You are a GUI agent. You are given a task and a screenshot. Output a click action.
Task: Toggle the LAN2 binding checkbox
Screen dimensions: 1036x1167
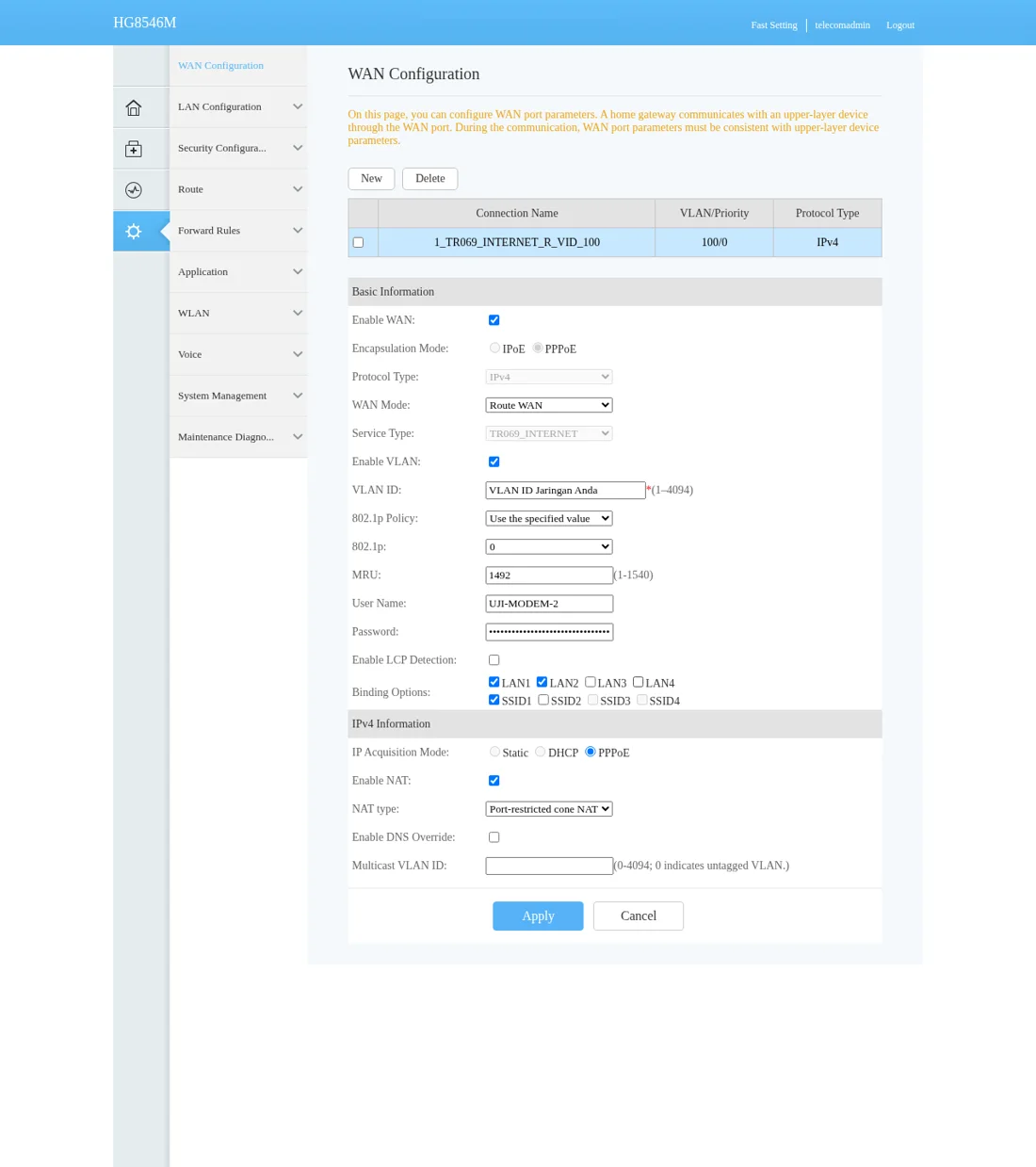pyautogui.click(x=542, y=682)
